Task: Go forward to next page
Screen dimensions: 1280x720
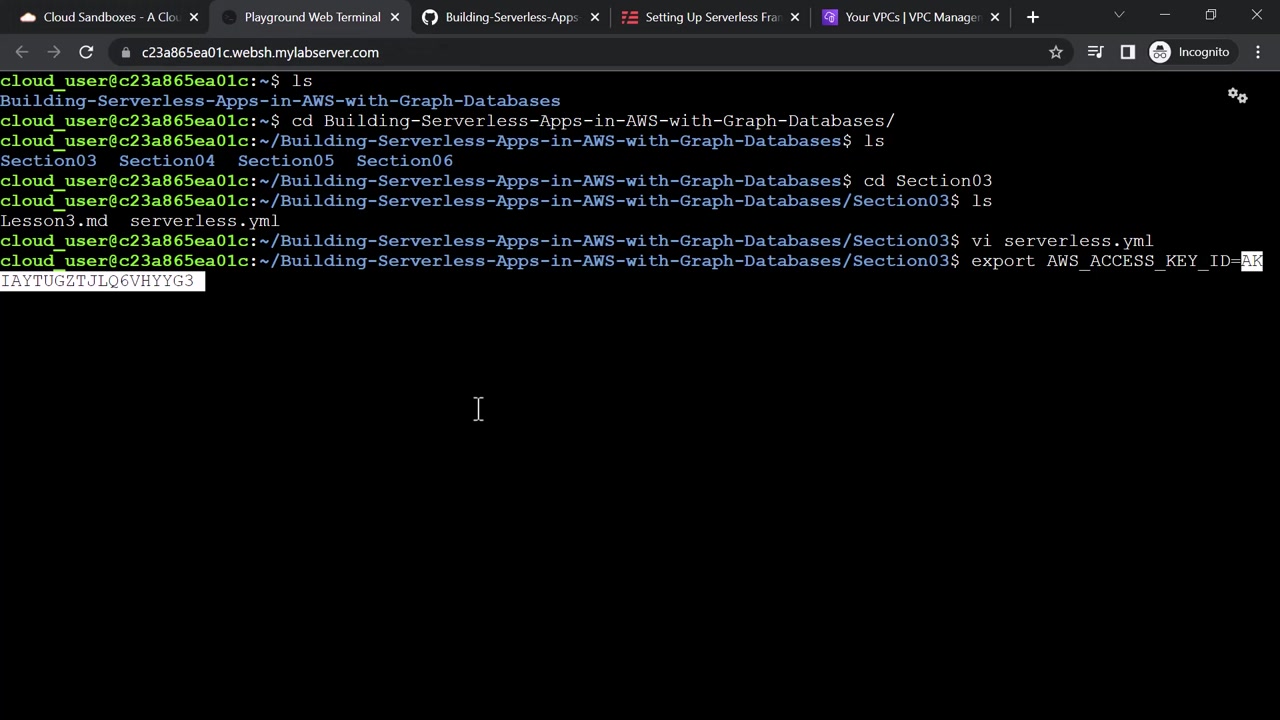Action: pyautogui.click(x=54, y=52)
